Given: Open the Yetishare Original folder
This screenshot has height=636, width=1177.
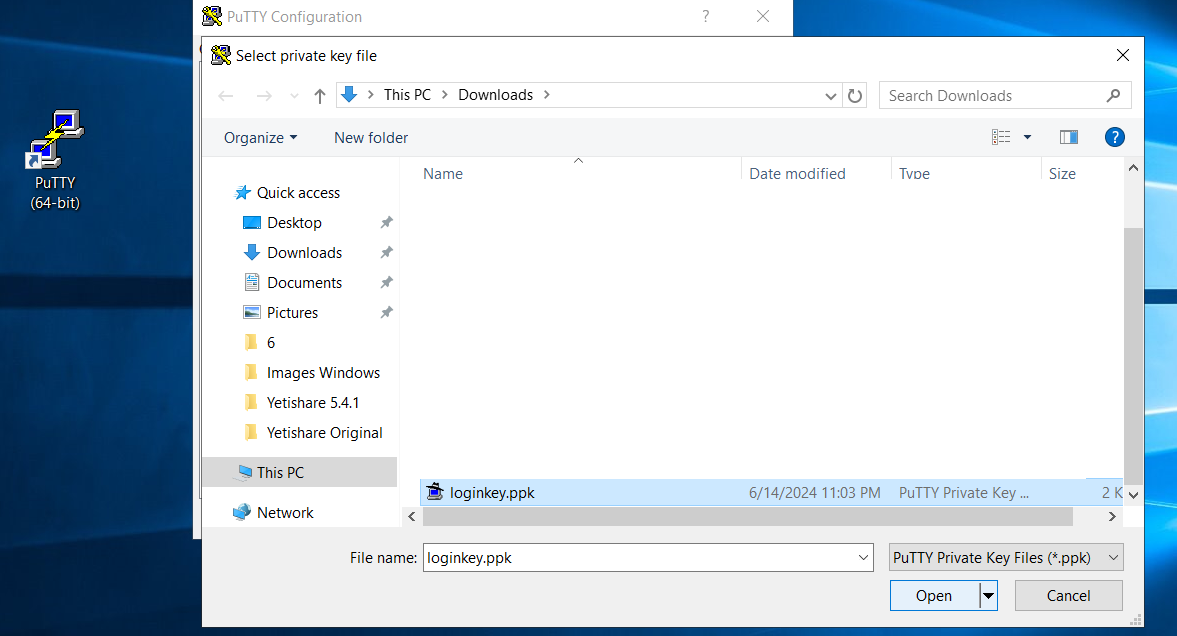Looking at the screenshot, I should [324, 433].
